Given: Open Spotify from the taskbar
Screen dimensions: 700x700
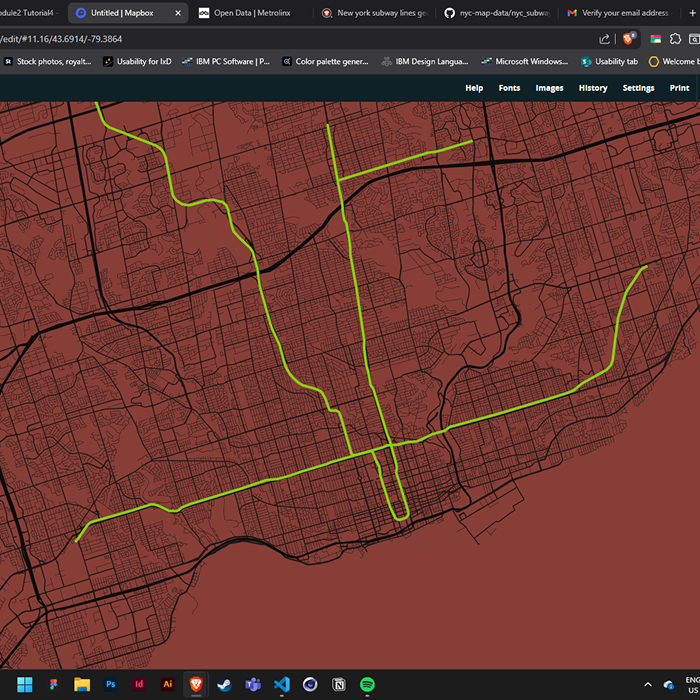Looking at the screenshot, I should pyautogui.click(x=367, y=684).
